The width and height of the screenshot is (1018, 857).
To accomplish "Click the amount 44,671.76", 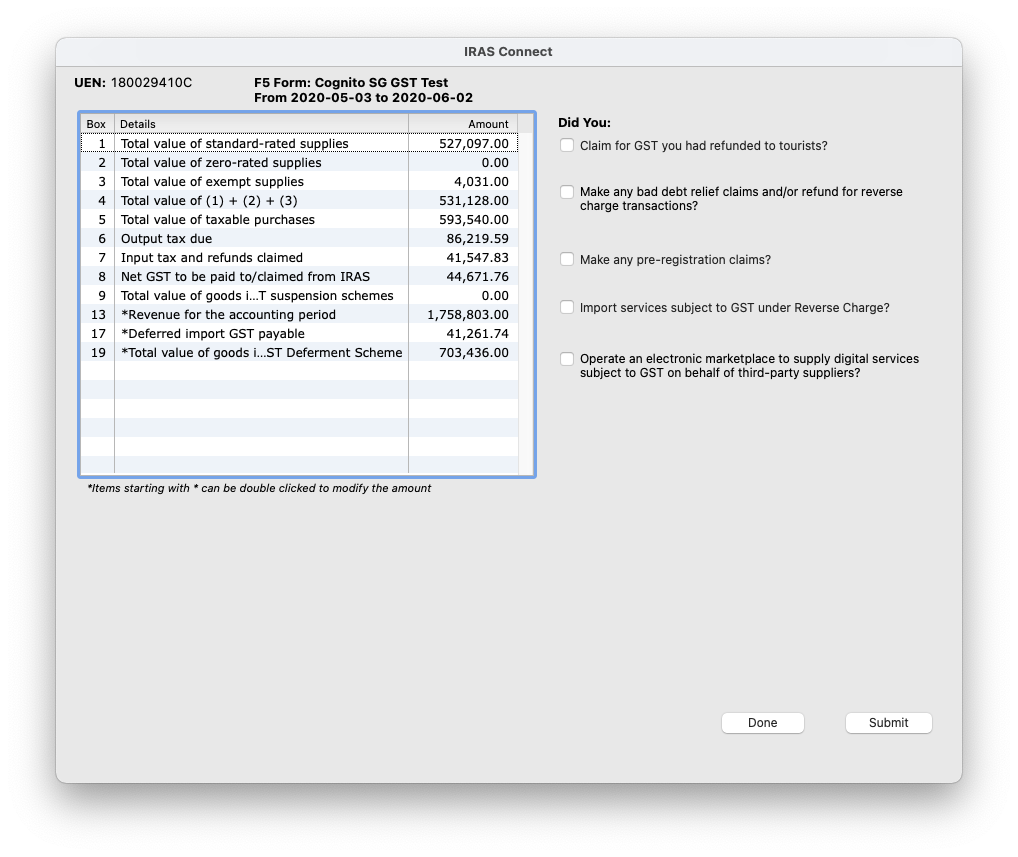I will [477, 277].
